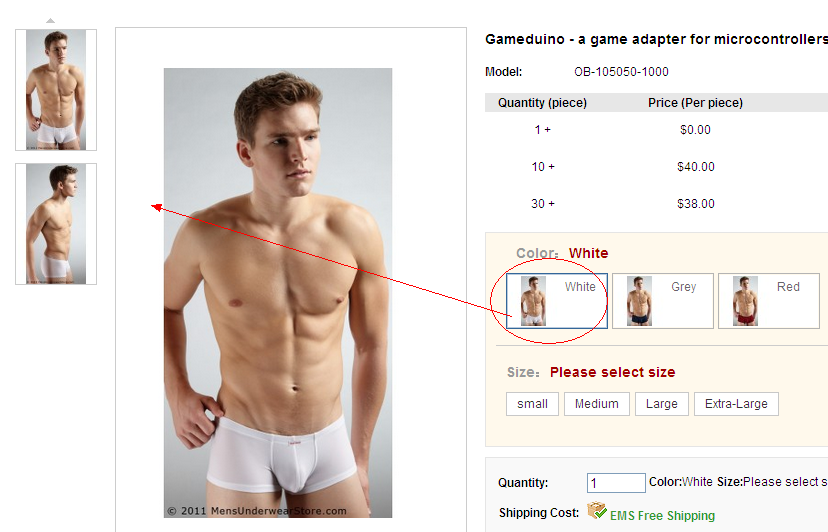This screenshot has height=532, width=828.
Task: Click the thumbnail carousel up arrow
Action: pyautogui.click(x=50, y=21)
